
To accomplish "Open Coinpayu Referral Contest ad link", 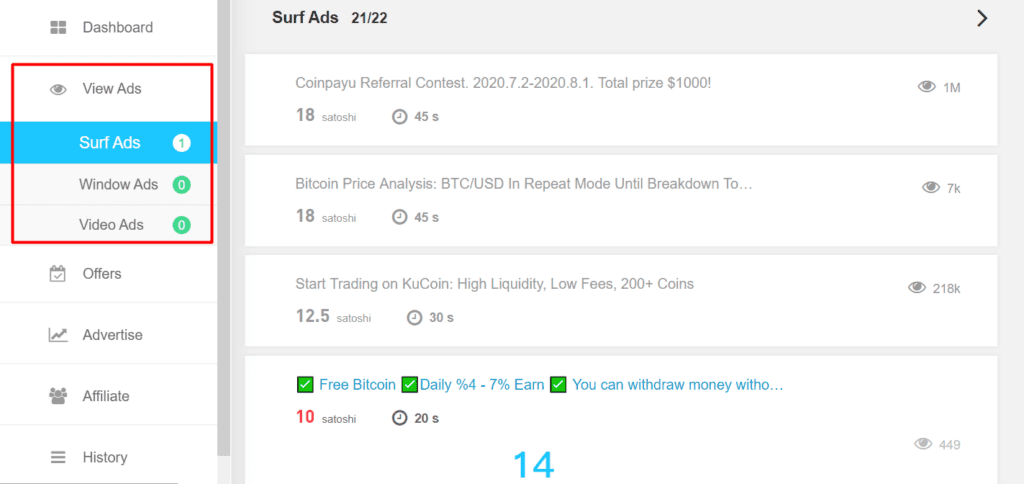I will (x=503, y=84).
